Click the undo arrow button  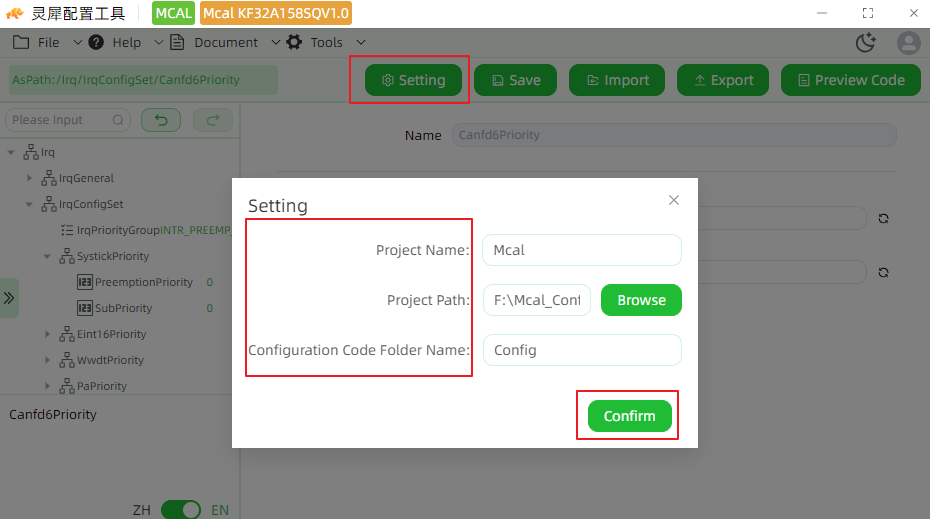pos(161,120)
